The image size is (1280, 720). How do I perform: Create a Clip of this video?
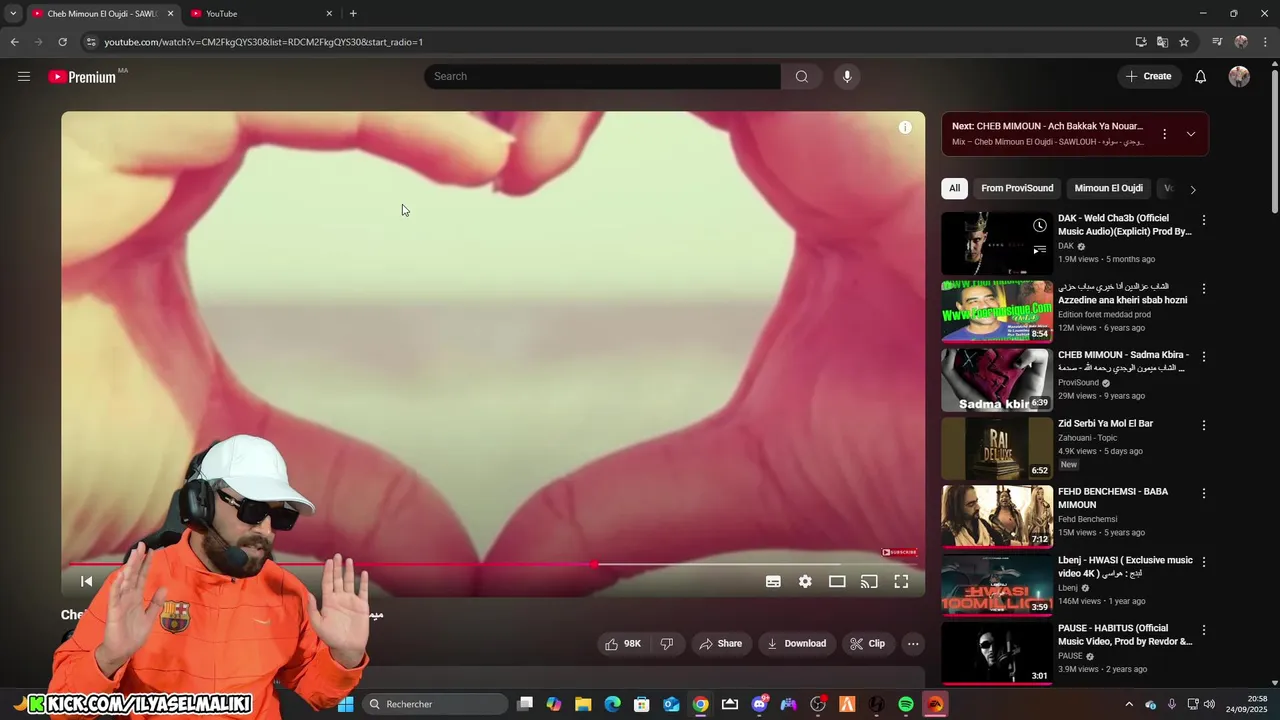[x=868, y=644]
